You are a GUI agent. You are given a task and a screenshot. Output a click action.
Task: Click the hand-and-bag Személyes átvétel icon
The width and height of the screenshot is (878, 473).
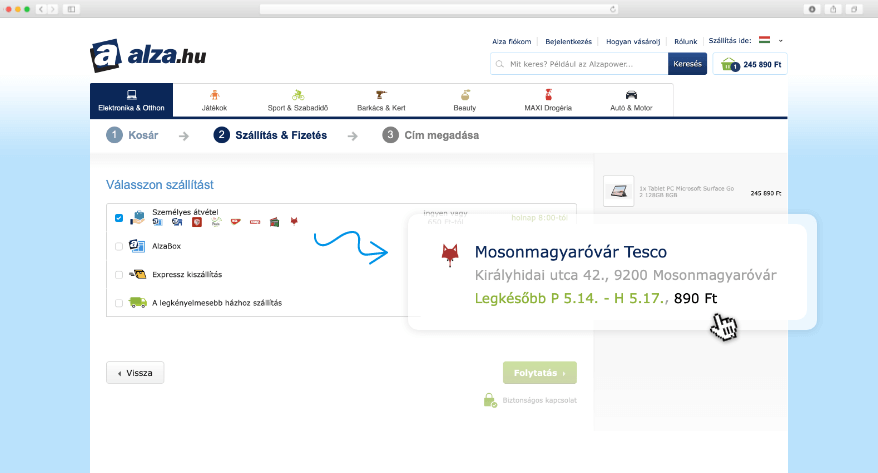tap(137, 217)
